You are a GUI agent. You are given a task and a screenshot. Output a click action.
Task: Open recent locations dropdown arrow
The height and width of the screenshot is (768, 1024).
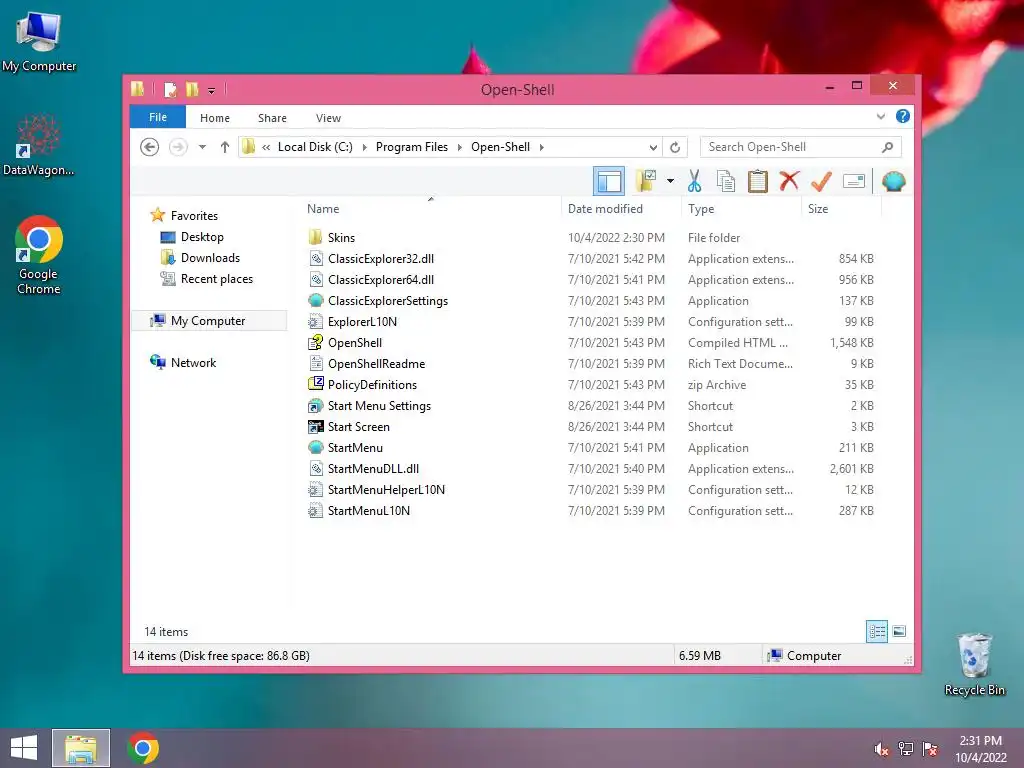coord(202,147)
